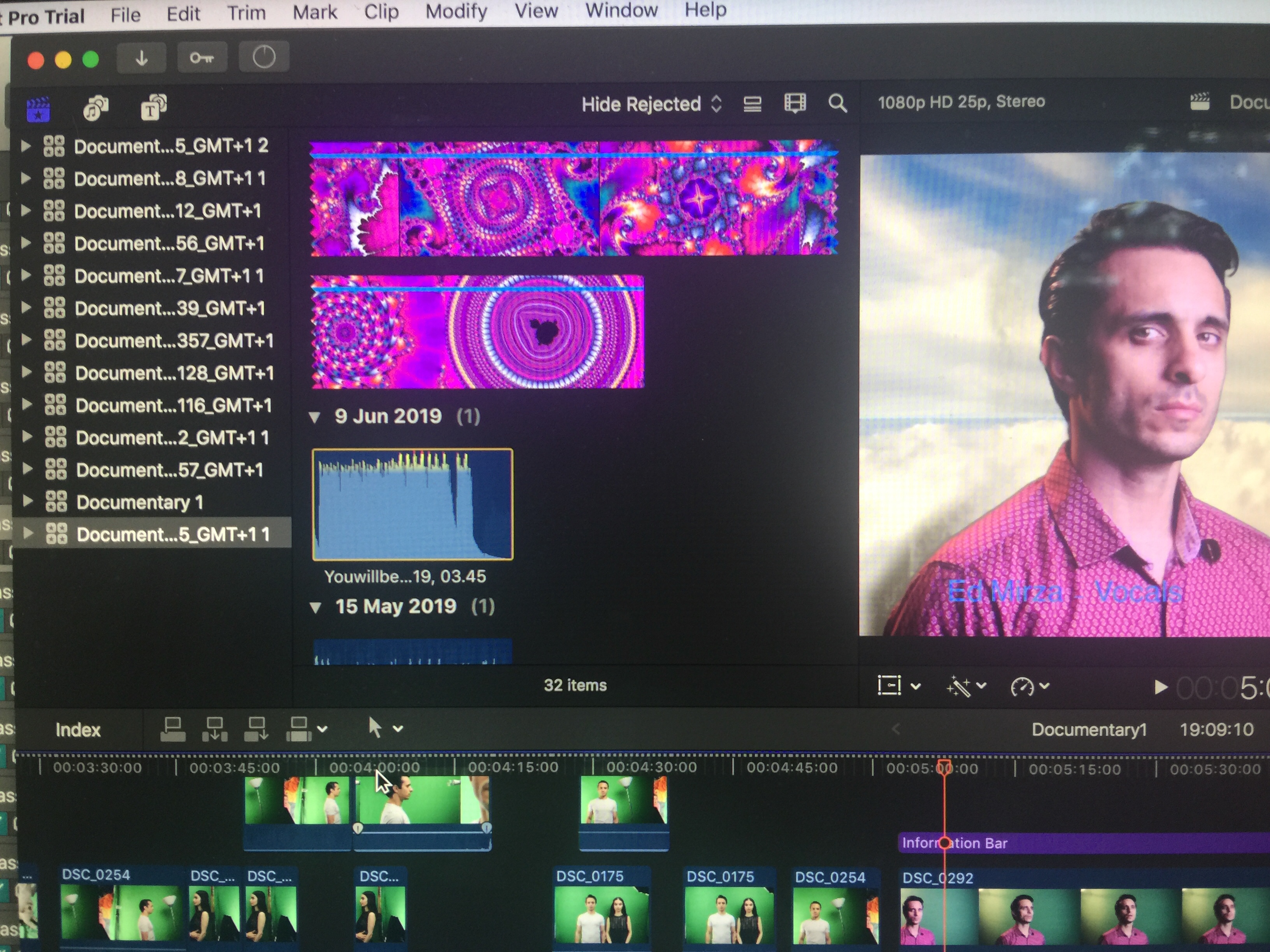Screen dimensions: 1270x952
Task: Open the photos and audio sidebar
Action: (x=95, y=107)
